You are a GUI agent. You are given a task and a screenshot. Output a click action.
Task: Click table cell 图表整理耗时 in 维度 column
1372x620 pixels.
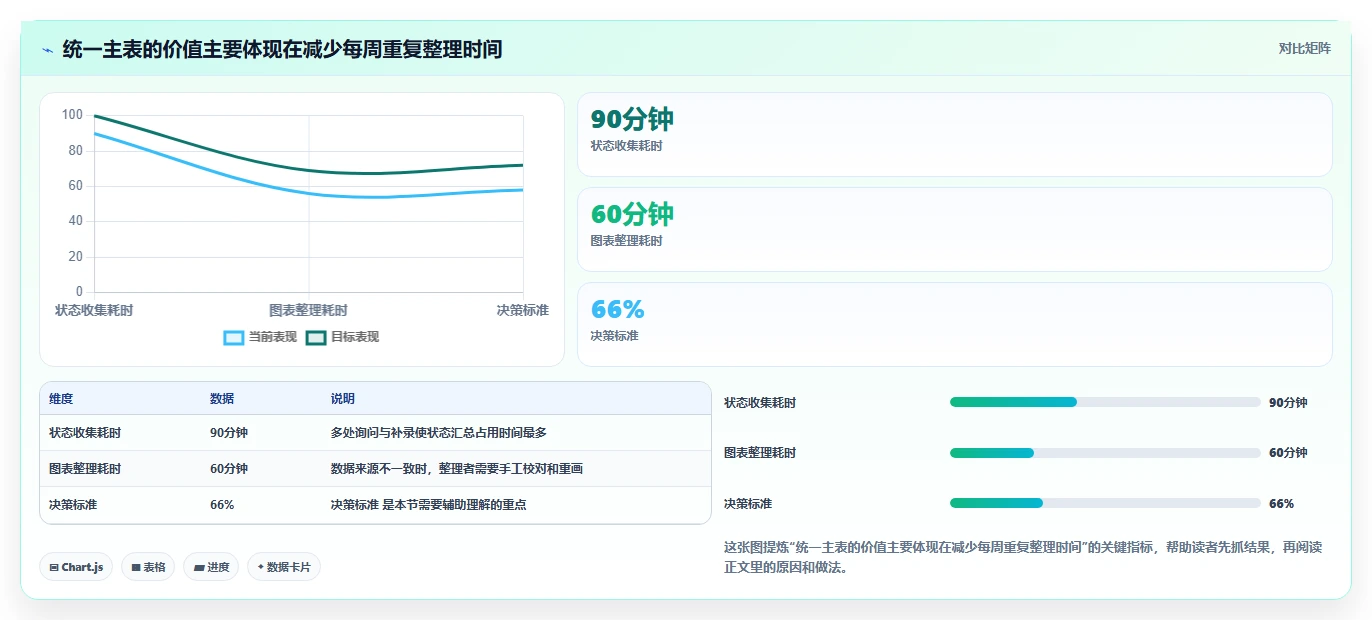point(85,469)
